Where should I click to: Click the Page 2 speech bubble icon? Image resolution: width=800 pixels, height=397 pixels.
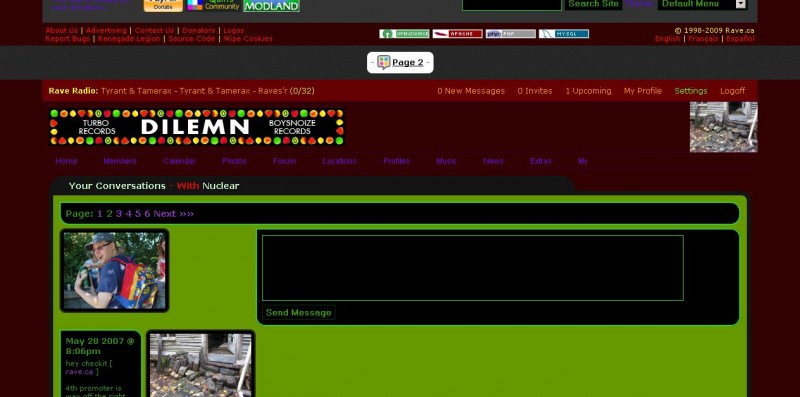click(x=384, y=62)
